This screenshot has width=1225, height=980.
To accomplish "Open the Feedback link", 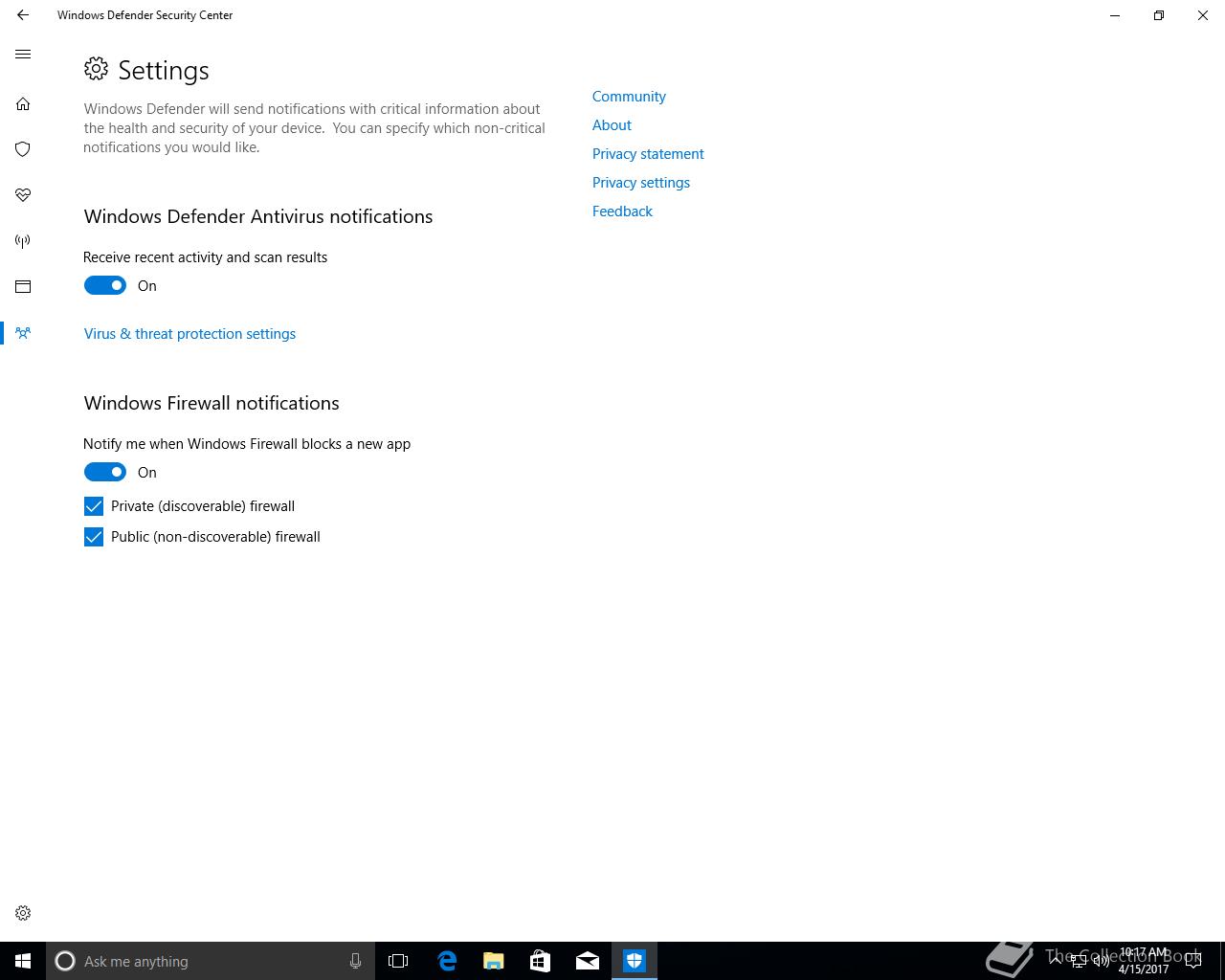I will [x=622, y=212].
